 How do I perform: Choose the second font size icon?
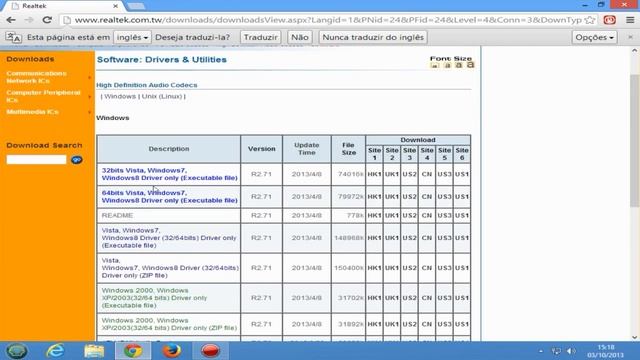tap(447, 65)
